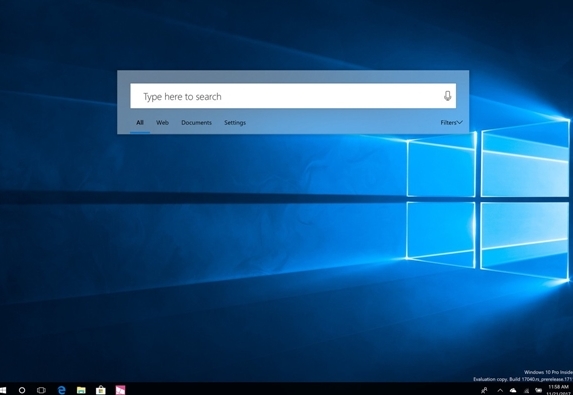573x395 pixels.
Task: Switch to the Settings search tab
Action: pos(235,122)
